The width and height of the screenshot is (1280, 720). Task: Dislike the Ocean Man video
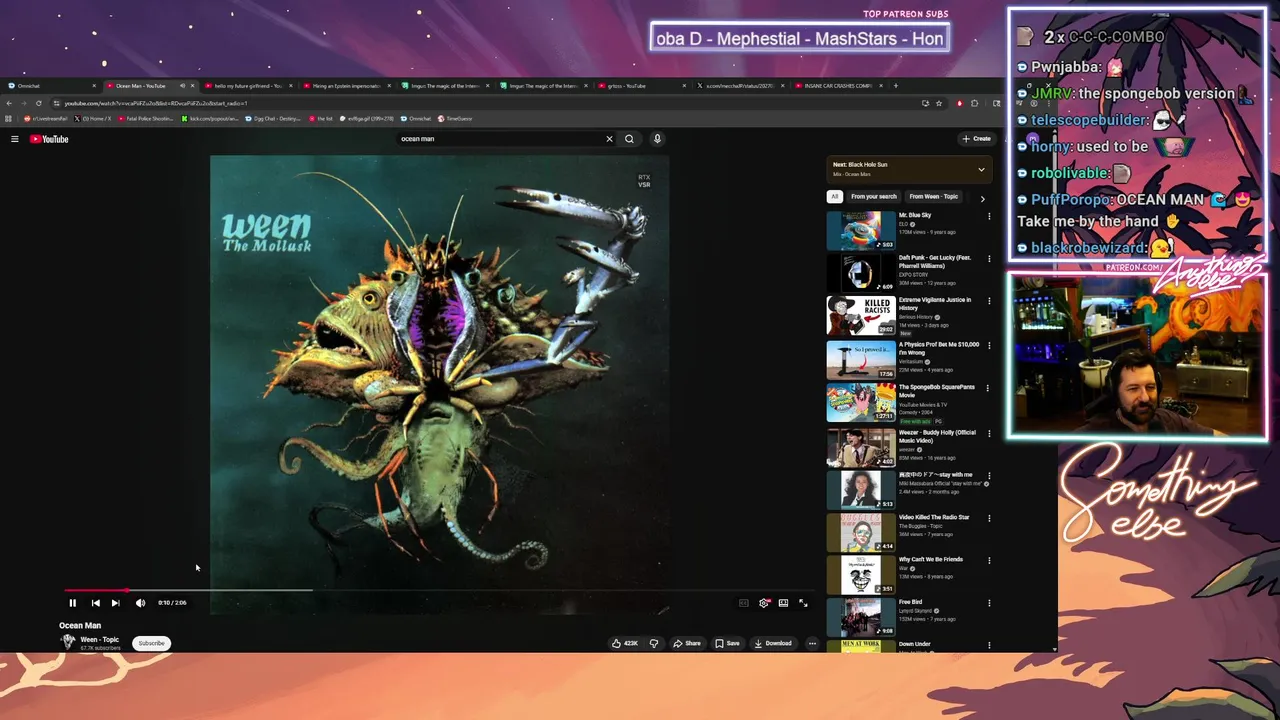pos(654,643)
